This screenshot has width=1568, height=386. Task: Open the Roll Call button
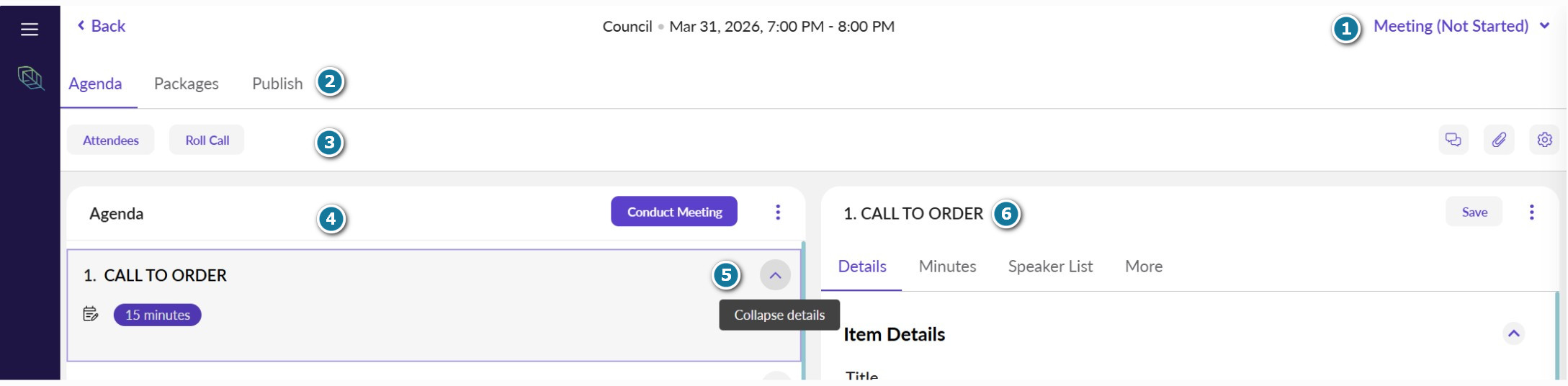pos(207,140)
